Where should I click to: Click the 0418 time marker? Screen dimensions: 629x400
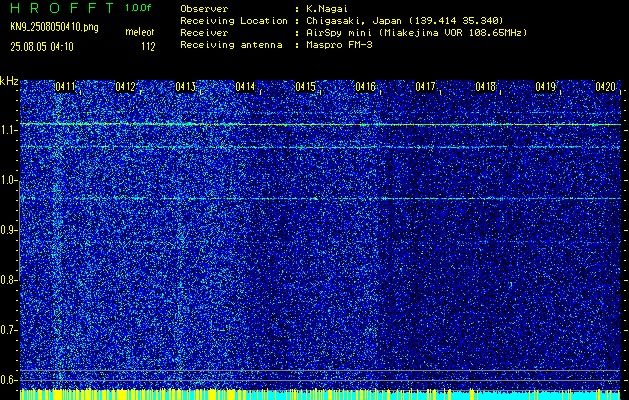coord(485,86)
